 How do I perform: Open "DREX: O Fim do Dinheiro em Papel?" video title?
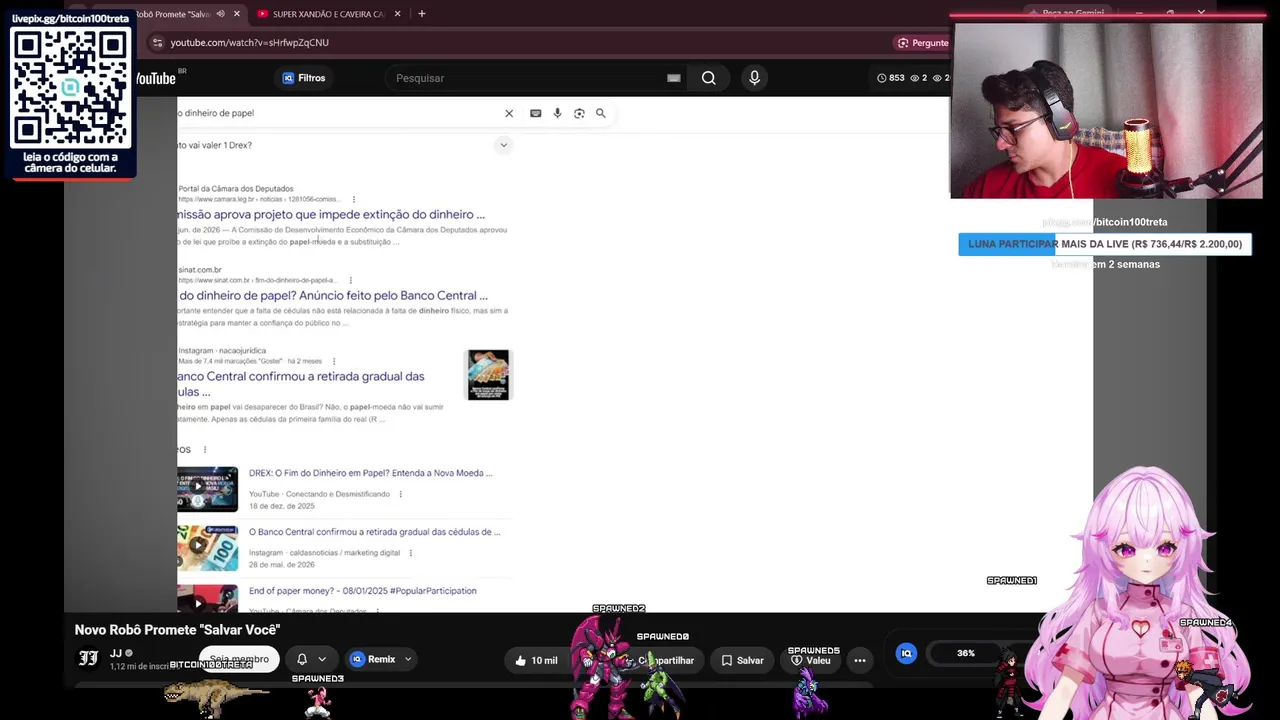coord(371,473)
